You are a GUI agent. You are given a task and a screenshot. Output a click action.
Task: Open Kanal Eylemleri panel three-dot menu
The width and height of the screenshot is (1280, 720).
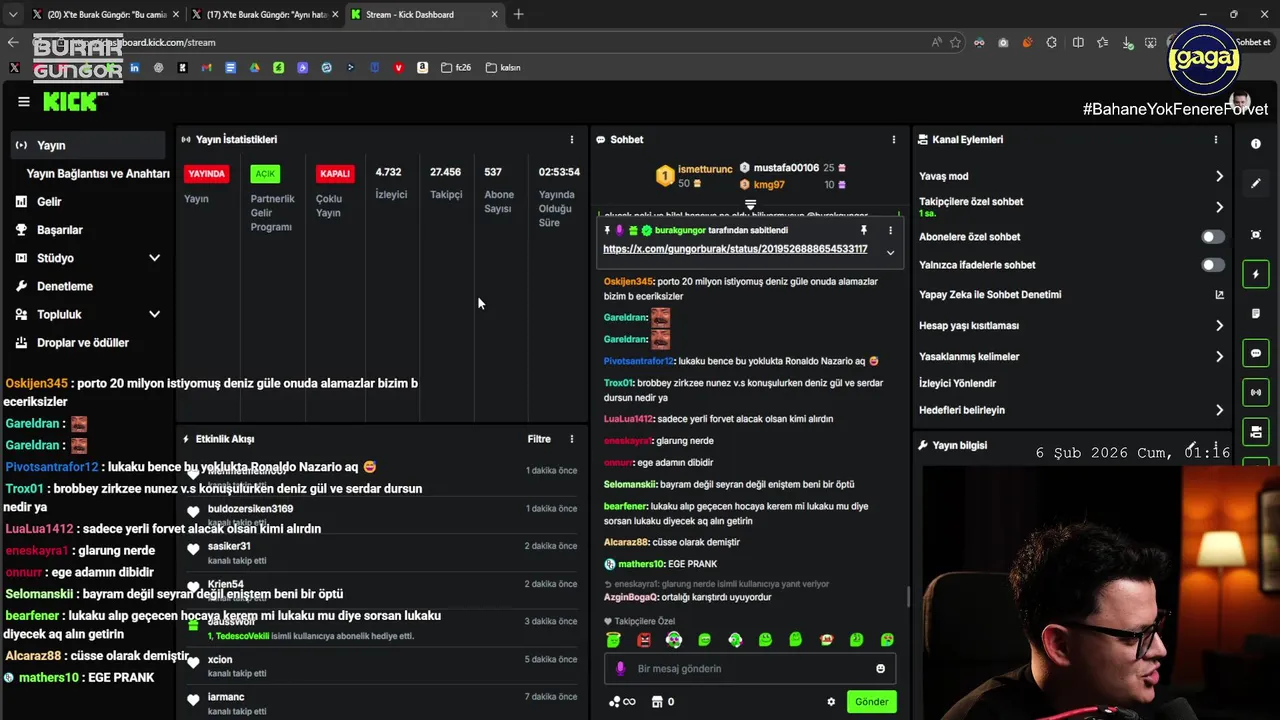(x=1216, y=140)
